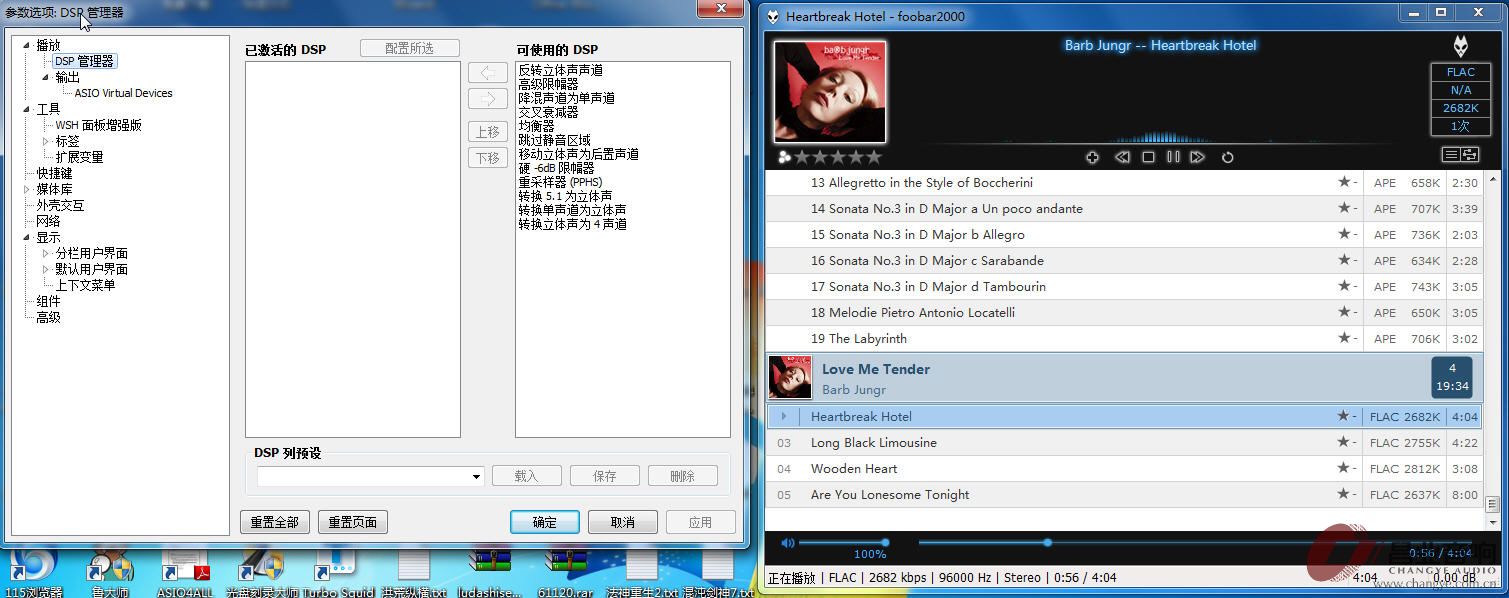Open the DSP 列预设 dropdown

(476, 477)
